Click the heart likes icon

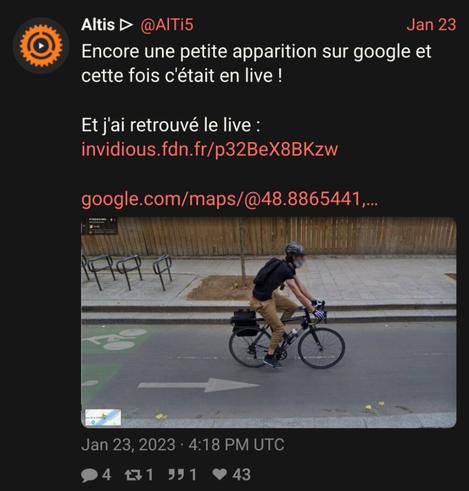click(220, 474)
